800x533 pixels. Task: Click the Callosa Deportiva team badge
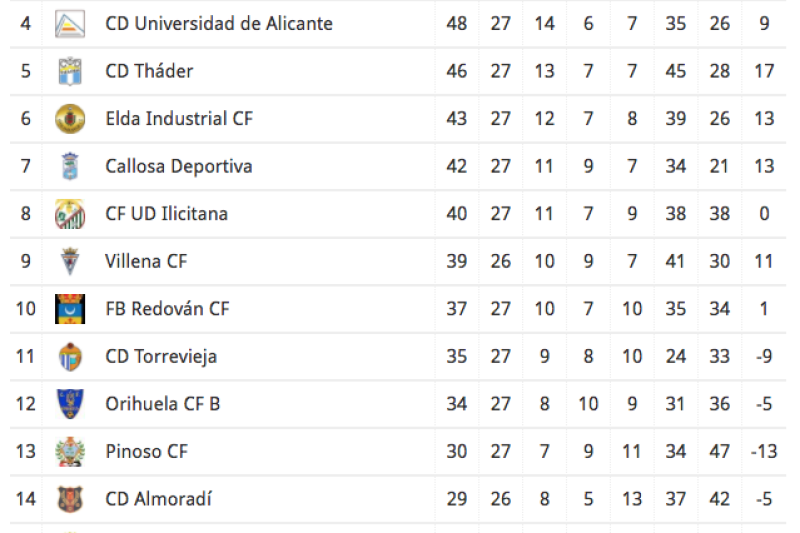tap(70, 166)
